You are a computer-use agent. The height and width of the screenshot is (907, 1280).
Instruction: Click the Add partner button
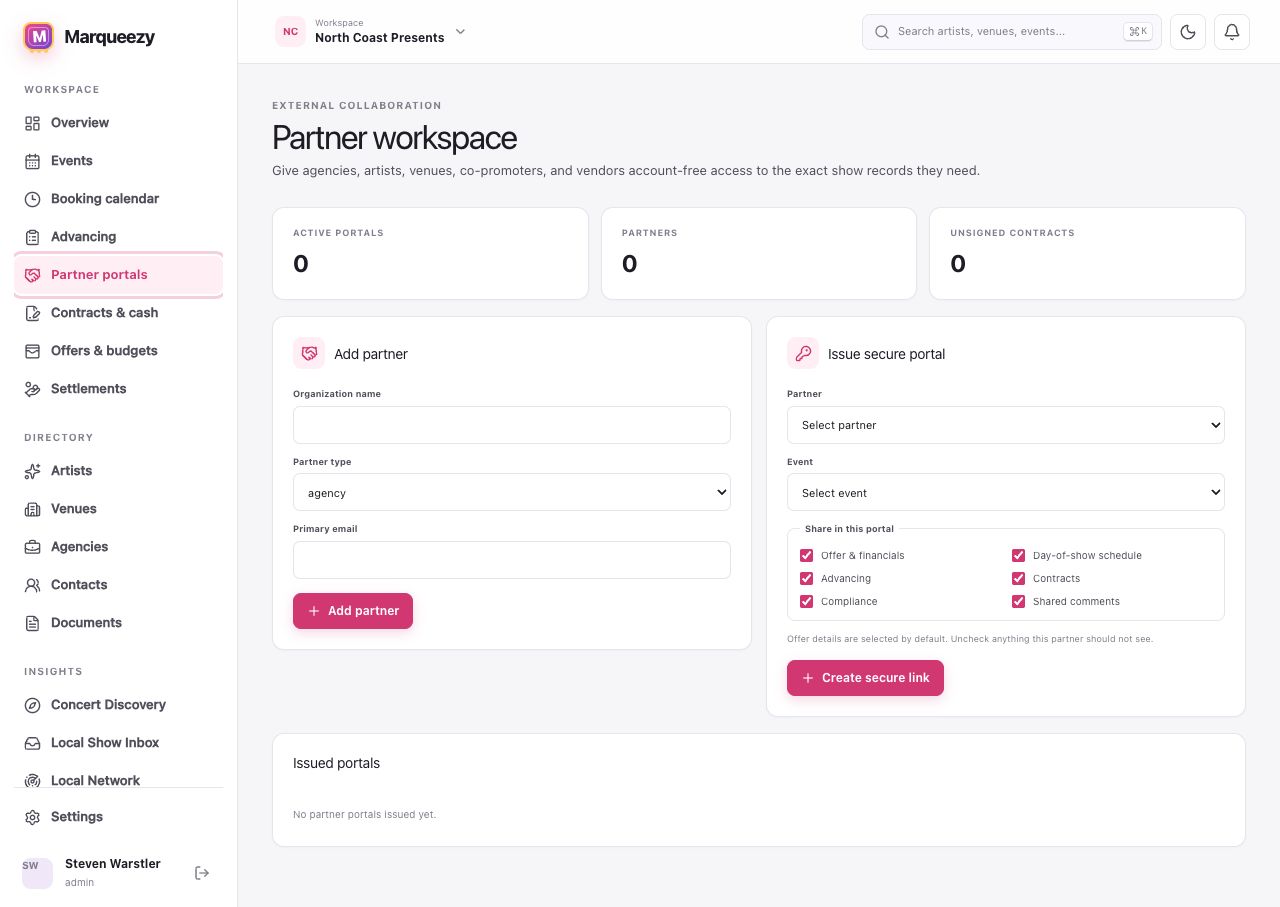[353, 611]
